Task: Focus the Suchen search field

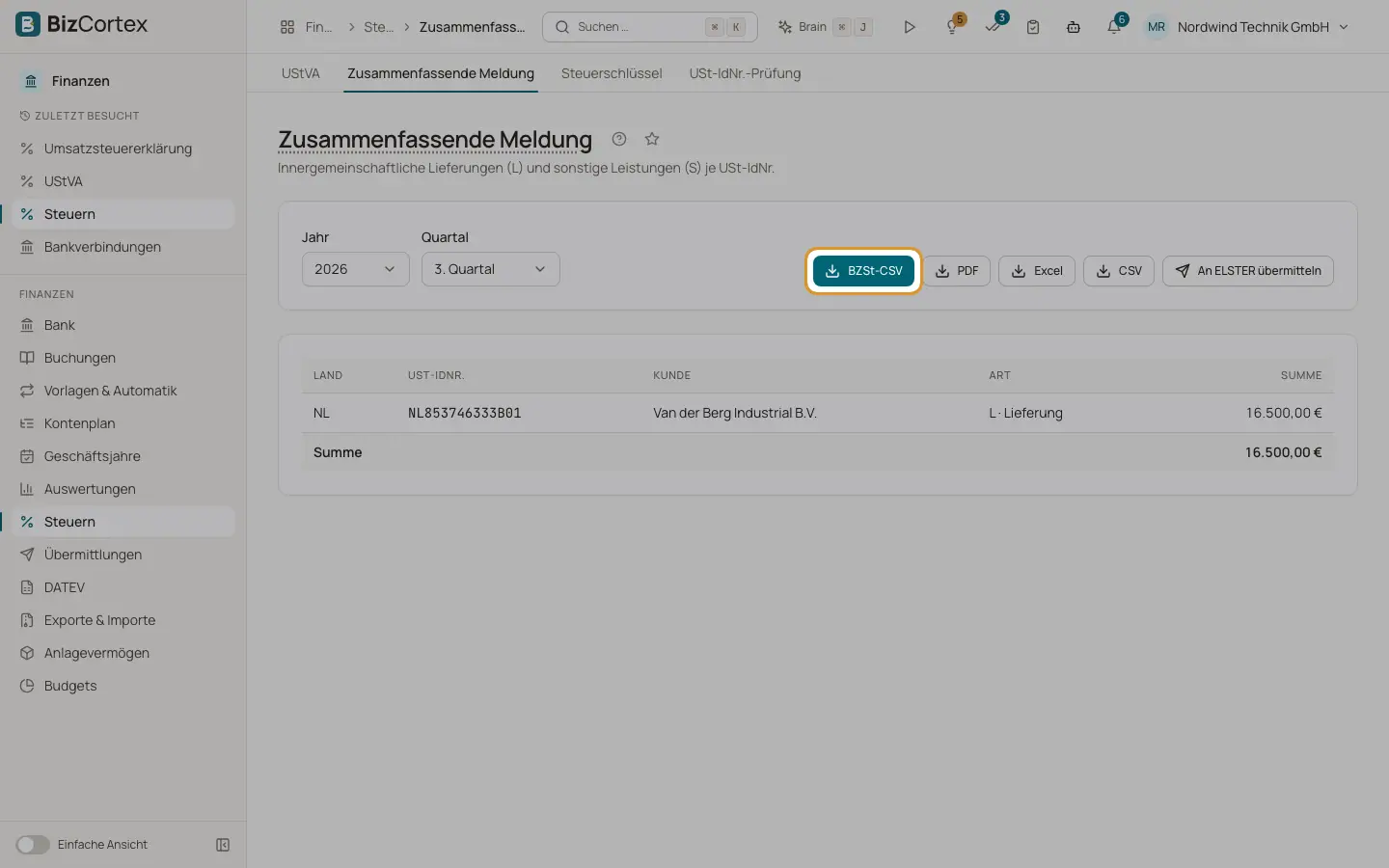Action: point(650,27)
